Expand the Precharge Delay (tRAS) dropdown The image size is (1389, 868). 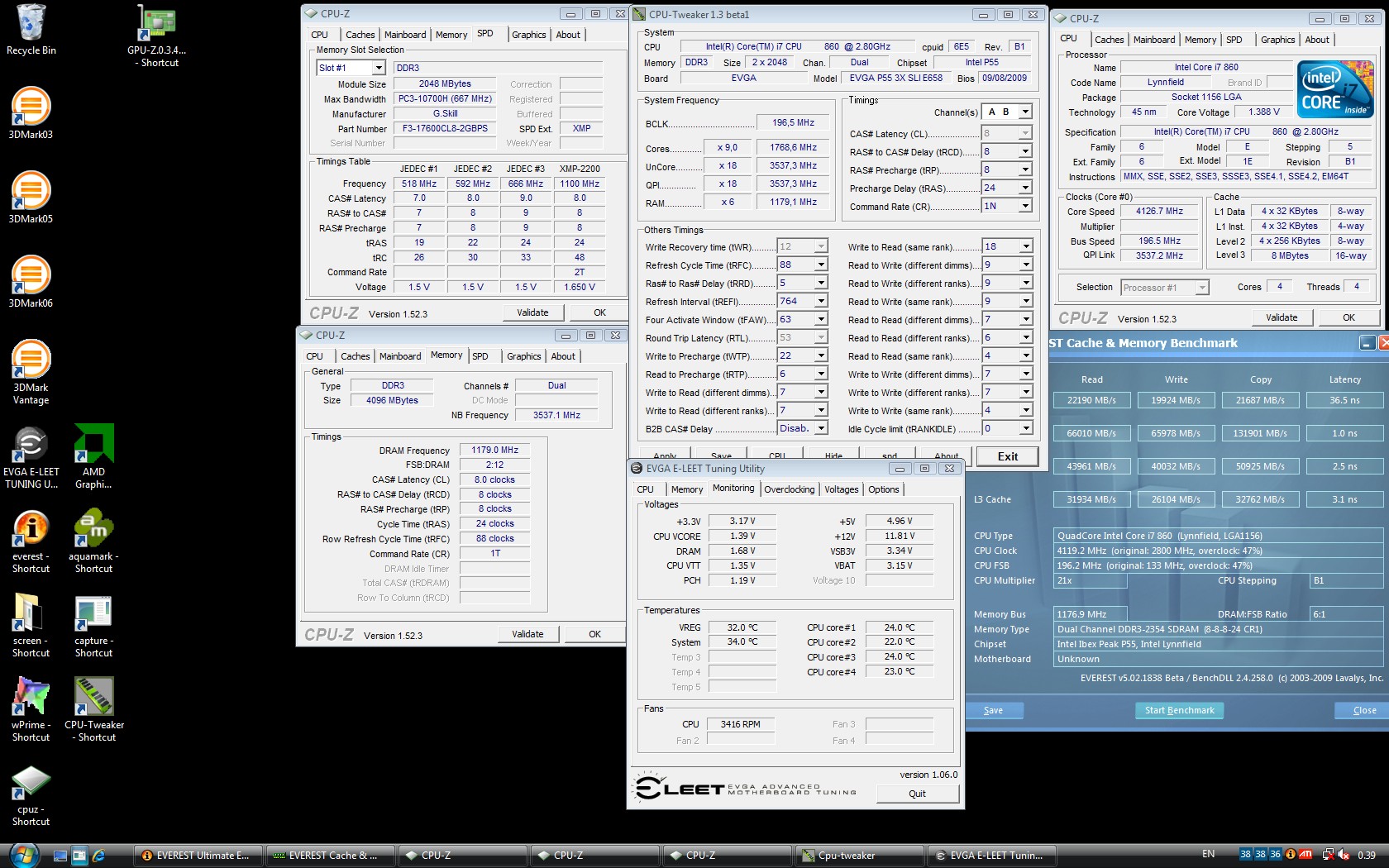click(1025, 188)
